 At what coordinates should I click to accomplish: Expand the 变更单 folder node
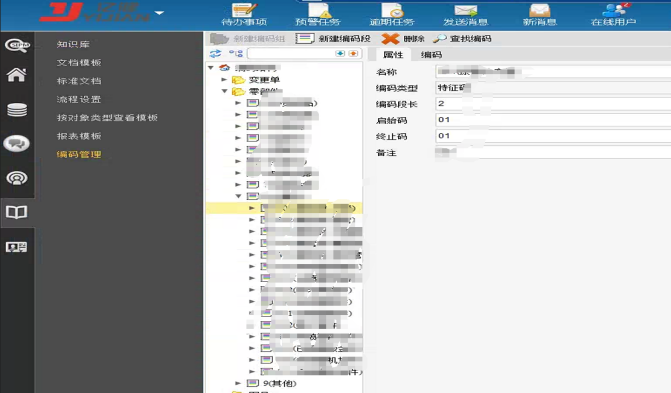tap(224, 80)
